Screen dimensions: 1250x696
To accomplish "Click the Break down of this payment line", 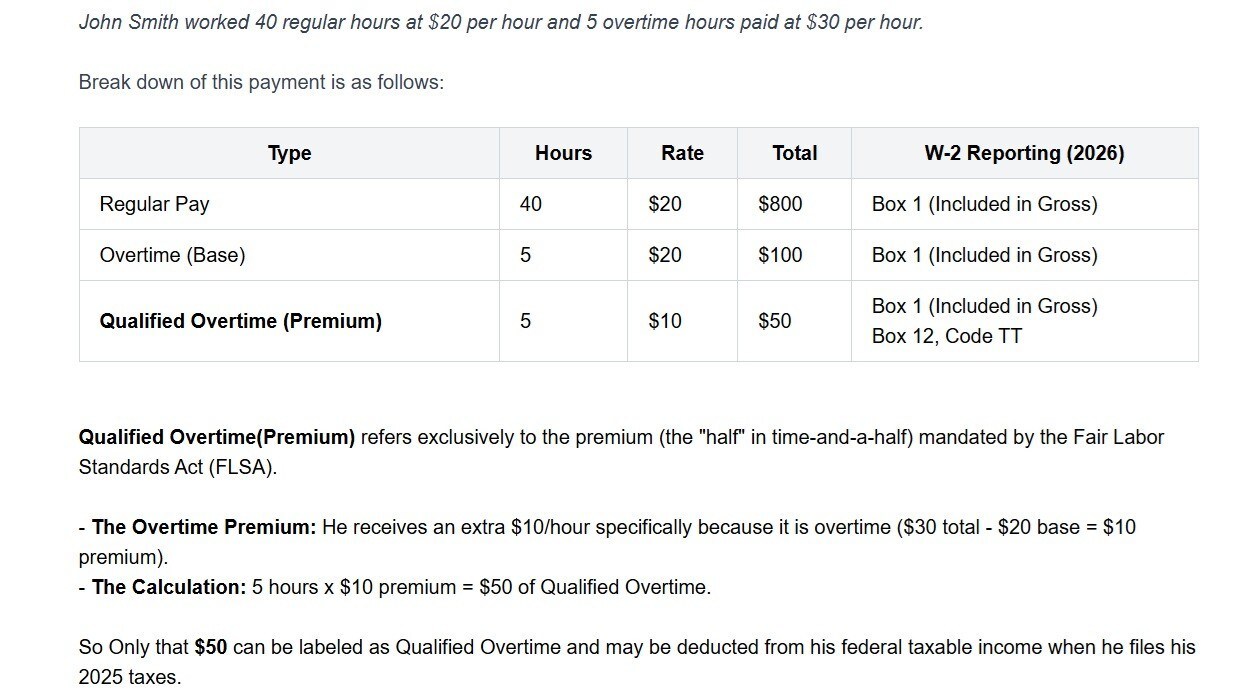I will coord(261,82).
